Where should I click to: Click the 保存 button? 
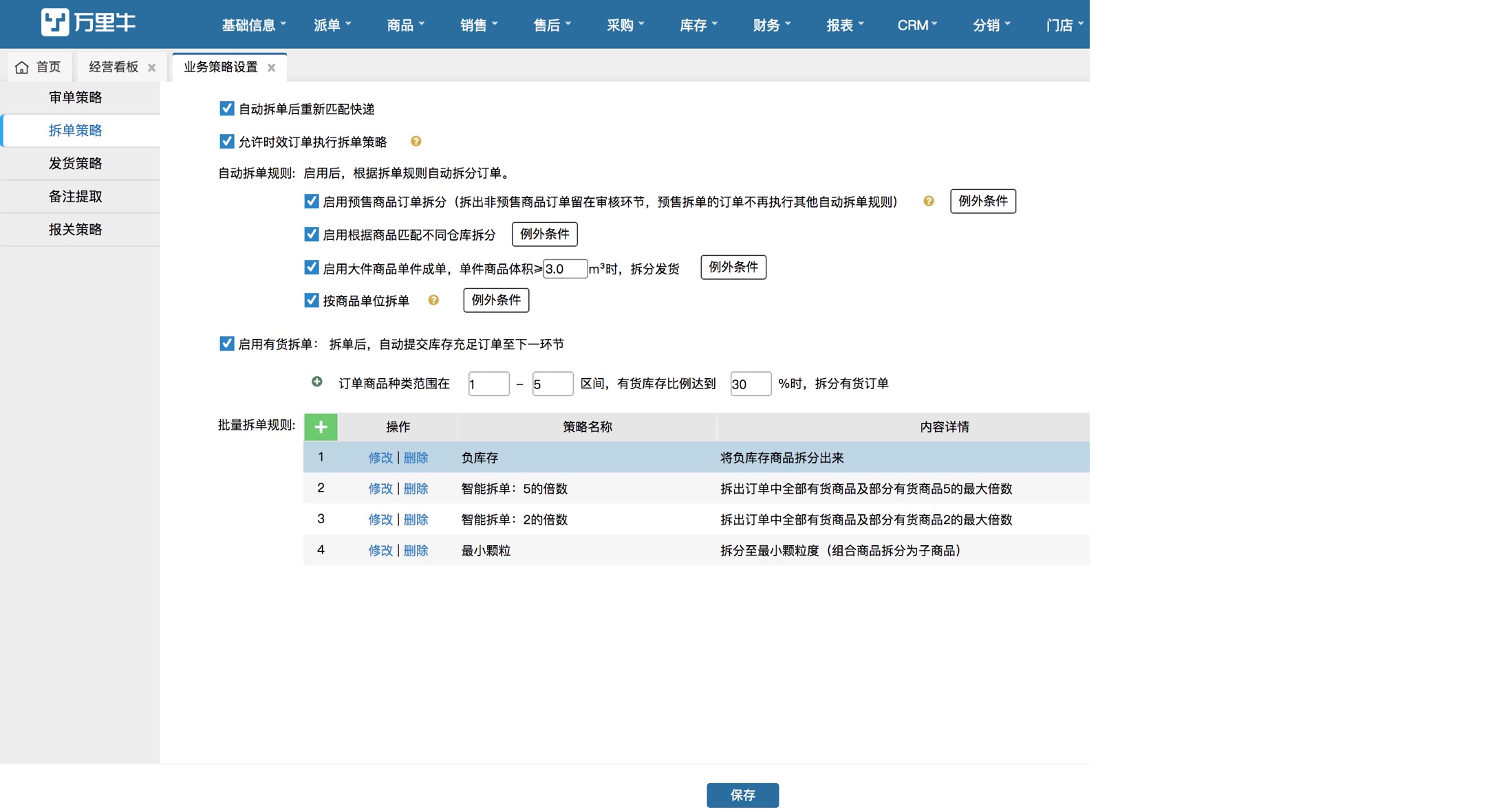click(742, 795)
